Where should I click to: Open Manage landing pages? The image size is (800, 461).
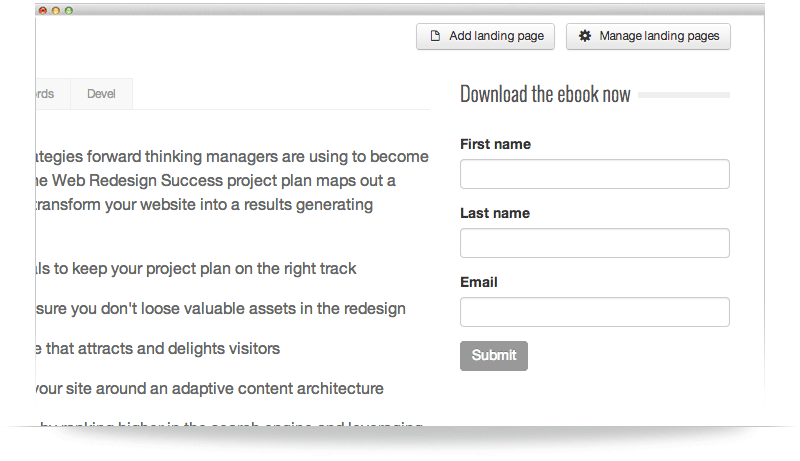tap(648, 36)
